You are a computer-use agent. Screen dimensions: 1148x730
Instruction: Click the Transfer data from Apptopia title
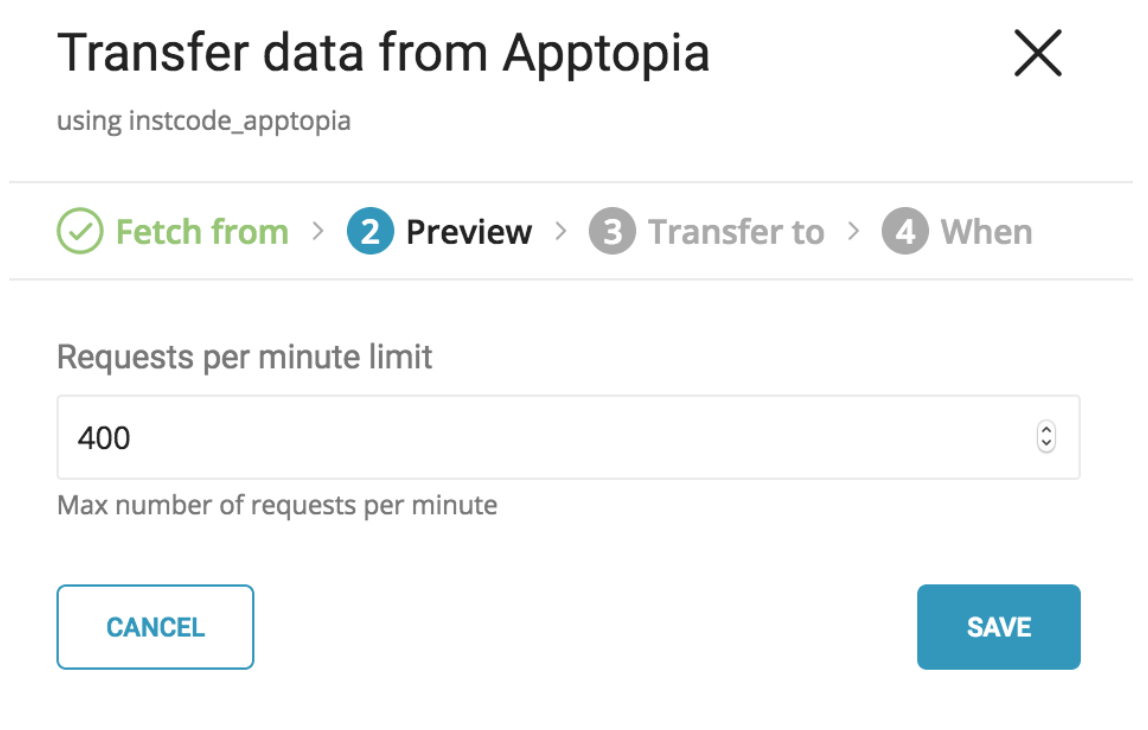click(383, 53)
